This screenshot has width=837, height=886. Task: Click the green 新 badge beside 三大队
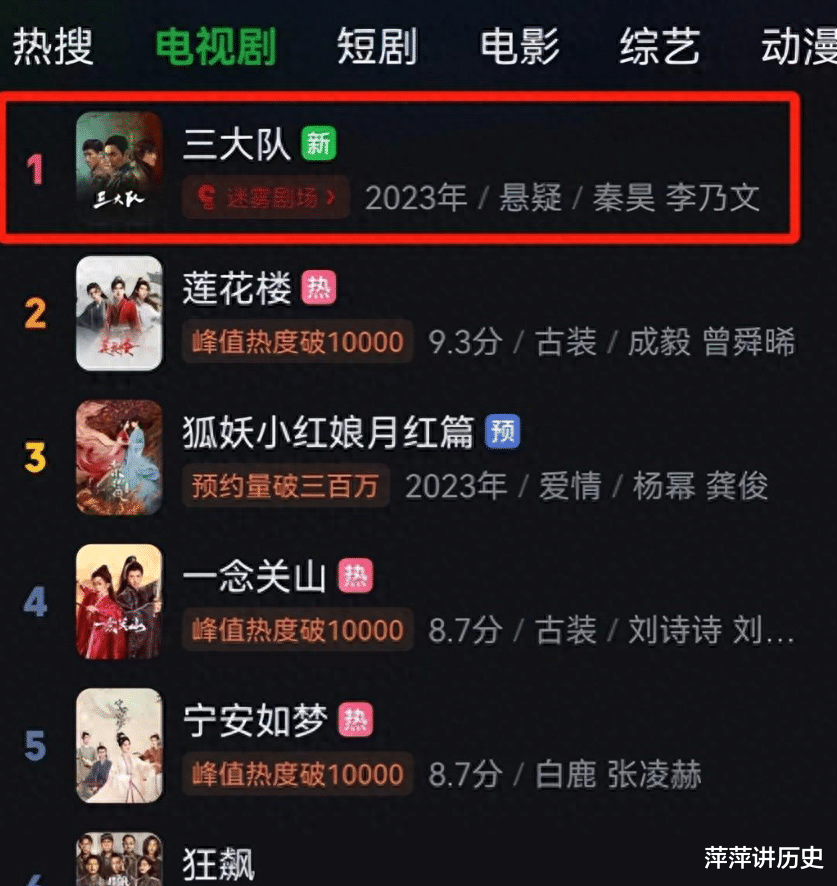coord(319,144)
